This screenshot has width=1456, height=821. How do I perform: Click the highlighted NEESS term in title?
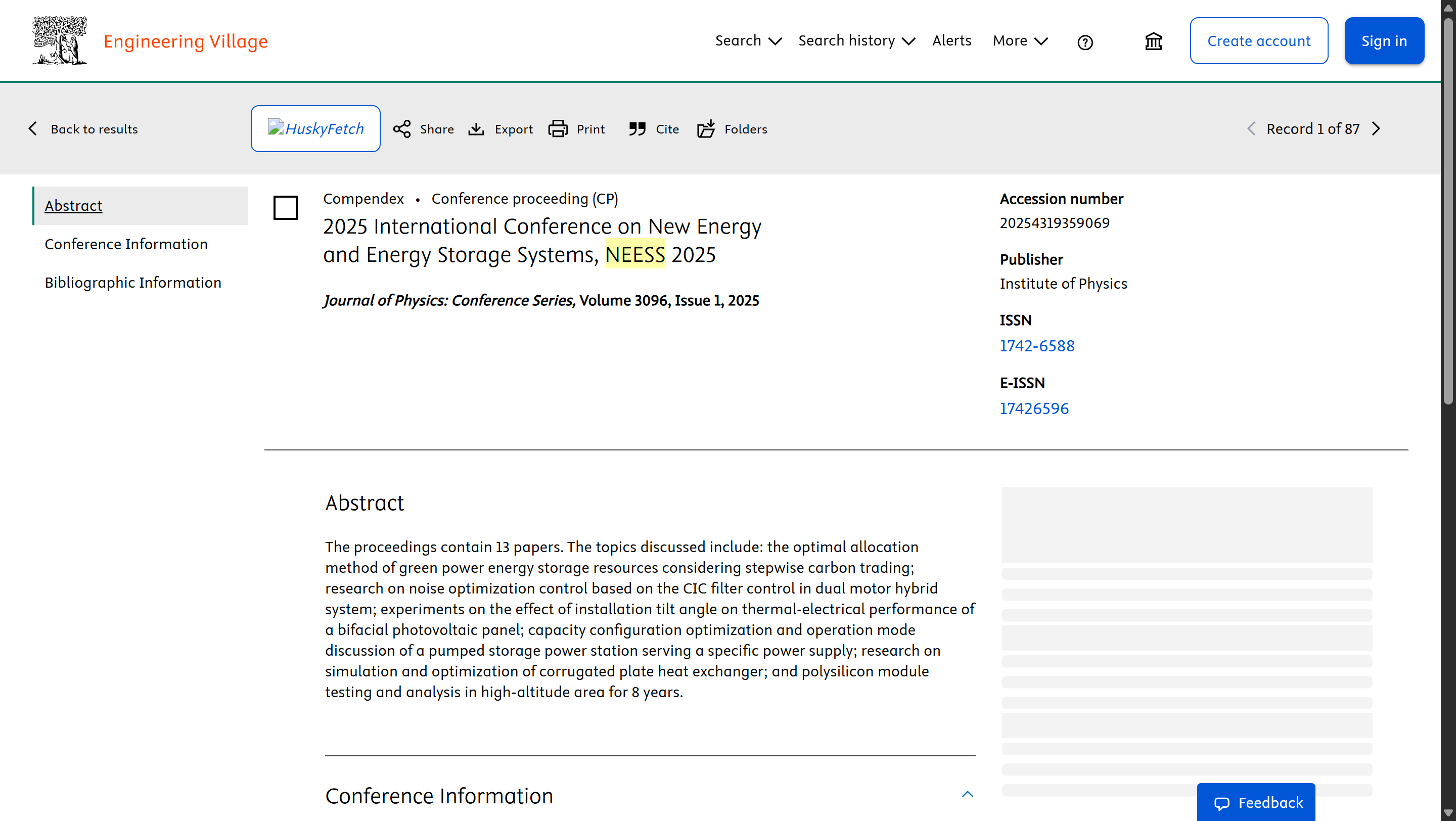(x=635, y=254)
